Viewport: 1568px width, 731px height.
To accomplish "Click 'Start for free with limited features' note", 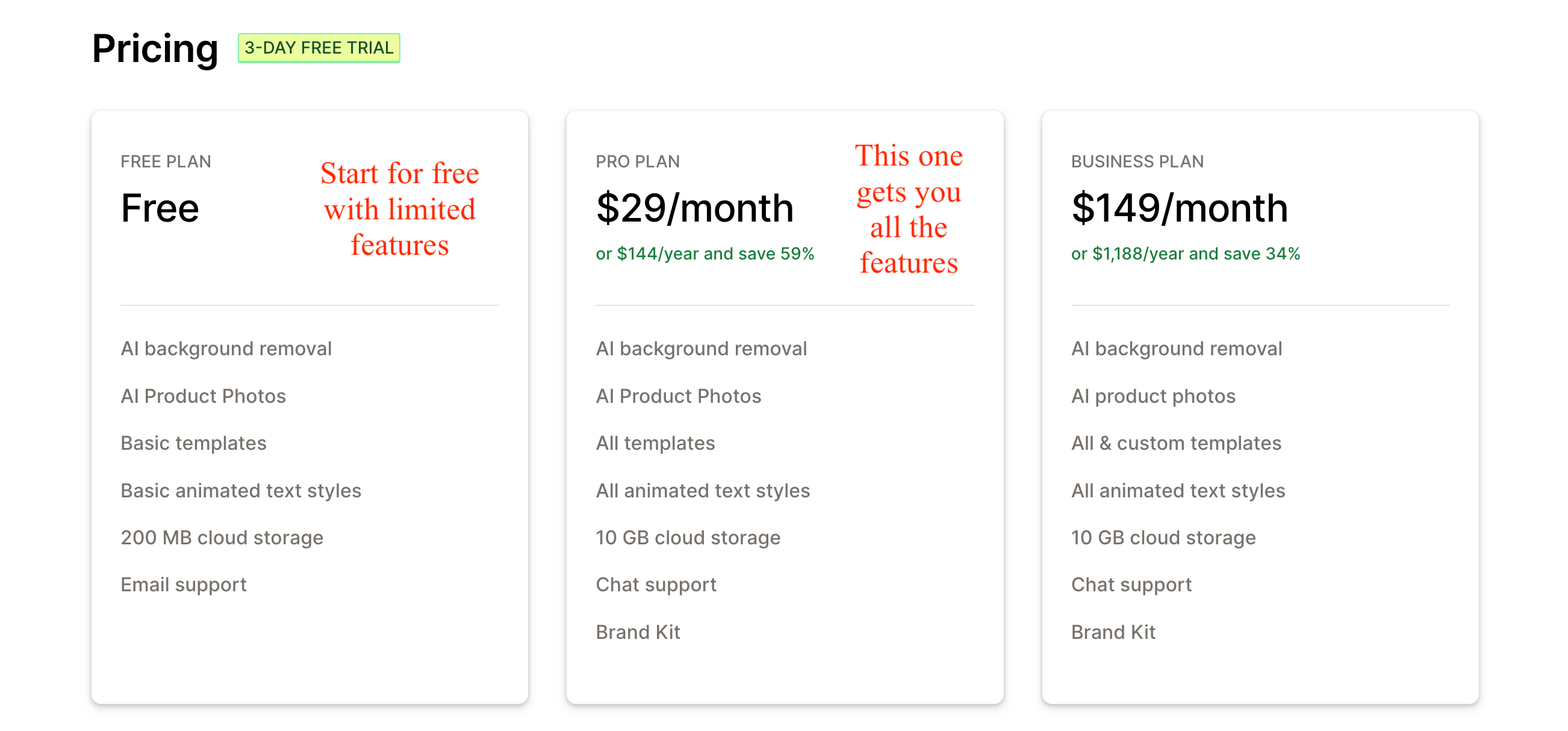I will [x=399, y=209].
